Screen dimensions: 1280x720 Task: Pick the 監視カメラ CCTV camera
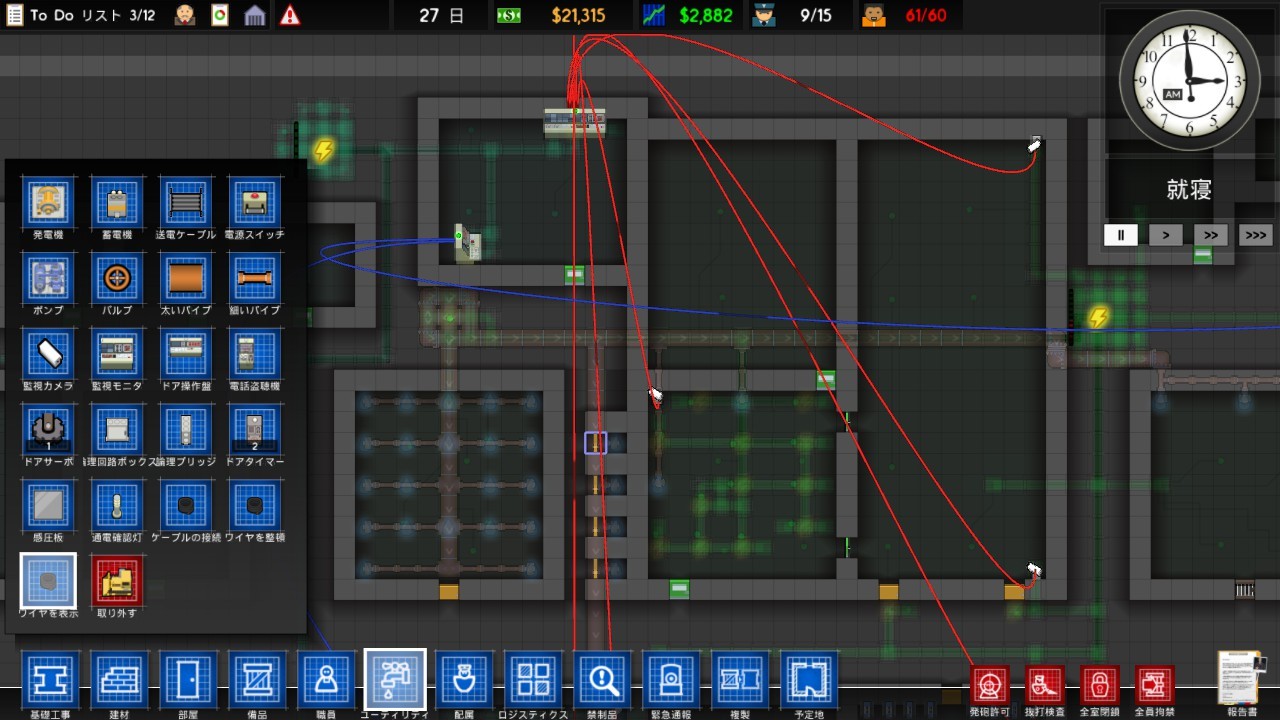pyautogui.click(x=47, y=352)
